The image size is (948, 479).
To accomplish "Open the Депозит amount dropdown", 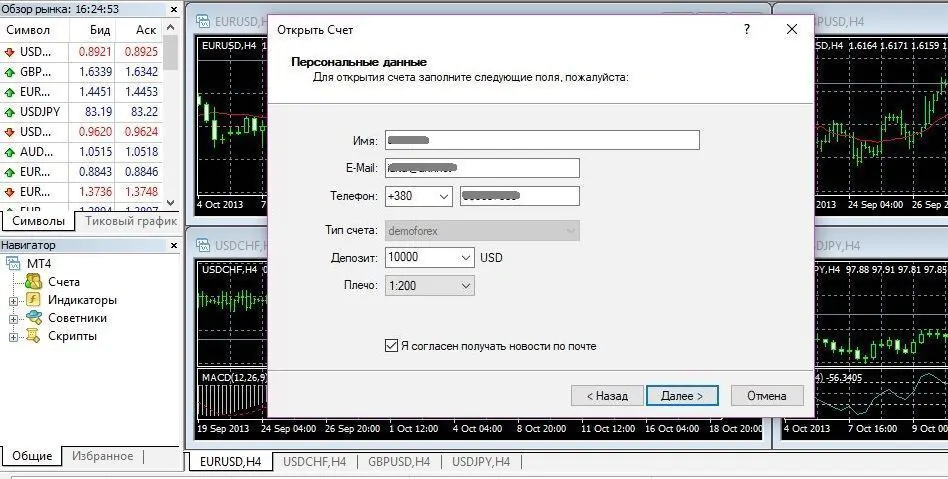I will 465,258.
